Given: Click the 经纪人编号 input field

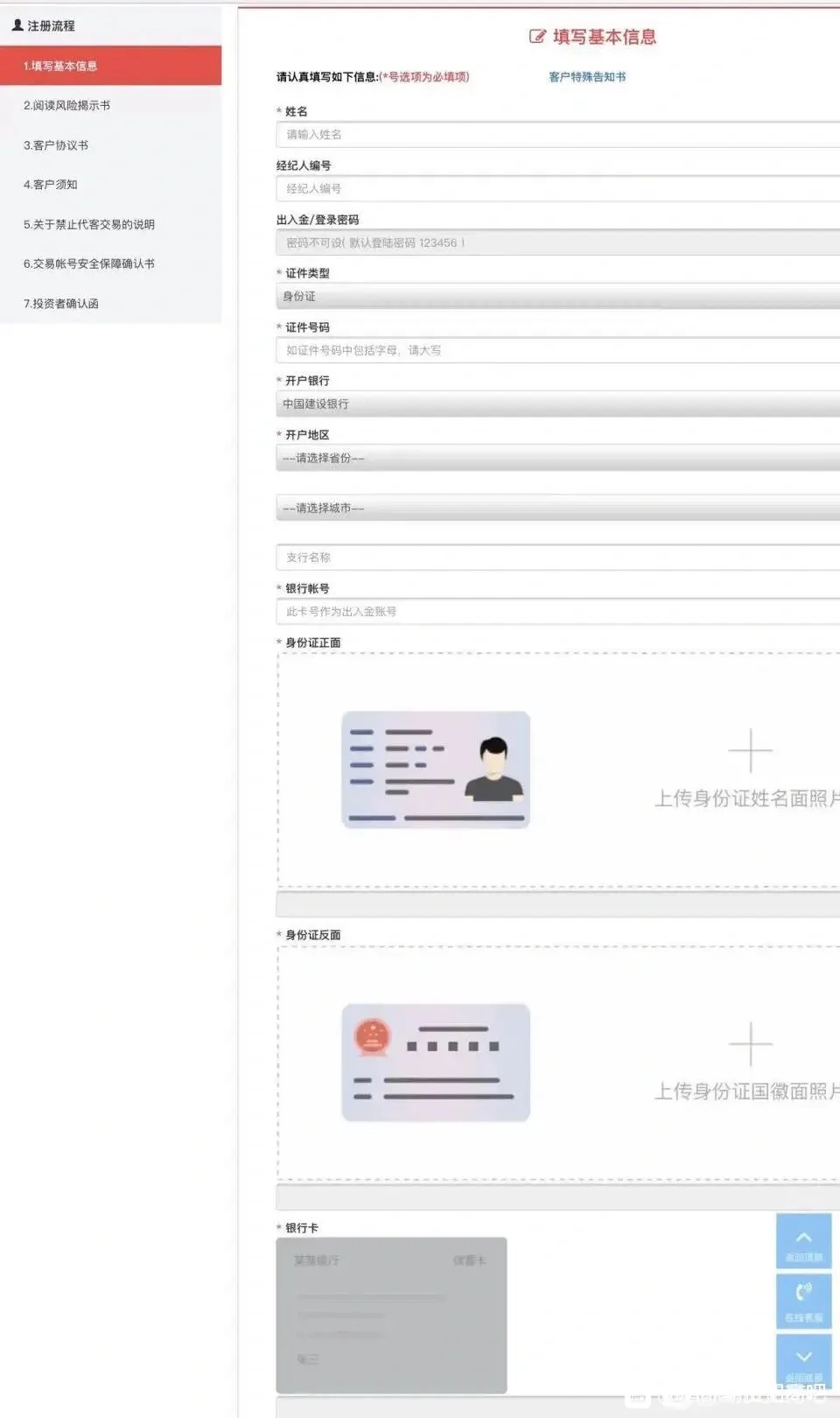Looking at the screenshot, I should [558, 189].
